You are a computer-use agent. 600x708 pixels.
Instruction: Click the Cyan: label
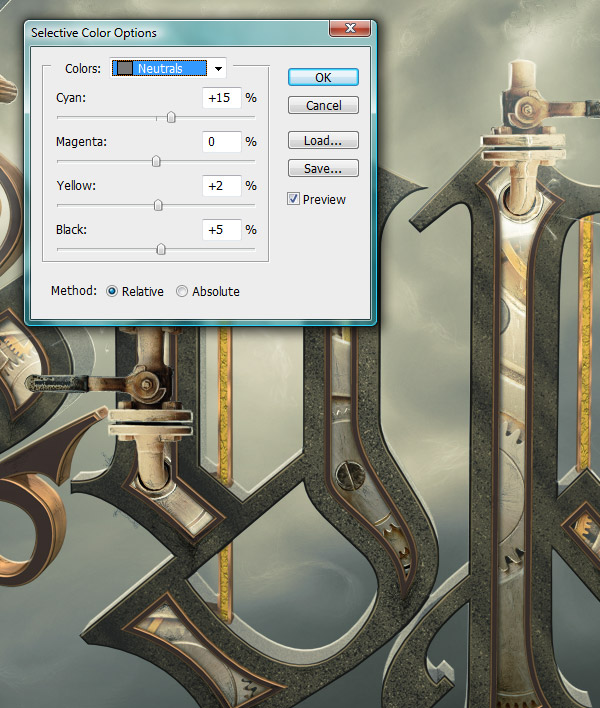71,98
